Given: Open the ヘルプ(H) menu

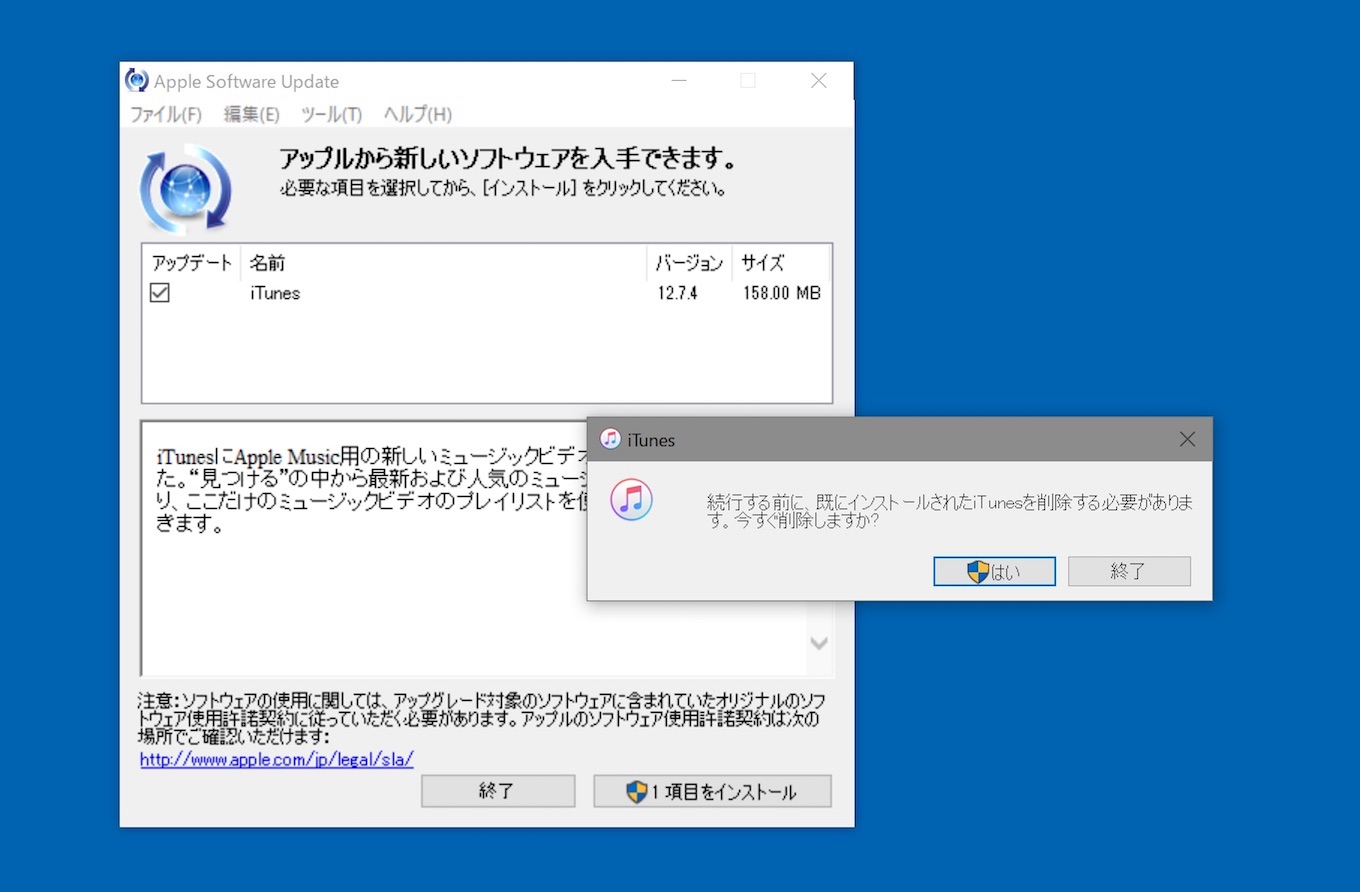Looking at the screenshot, I should click(418, 114).
